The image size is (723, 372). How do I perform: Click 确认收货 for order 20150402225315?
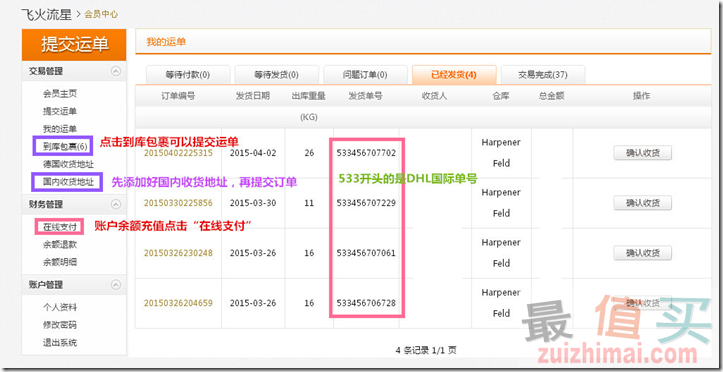click(642, 153)
